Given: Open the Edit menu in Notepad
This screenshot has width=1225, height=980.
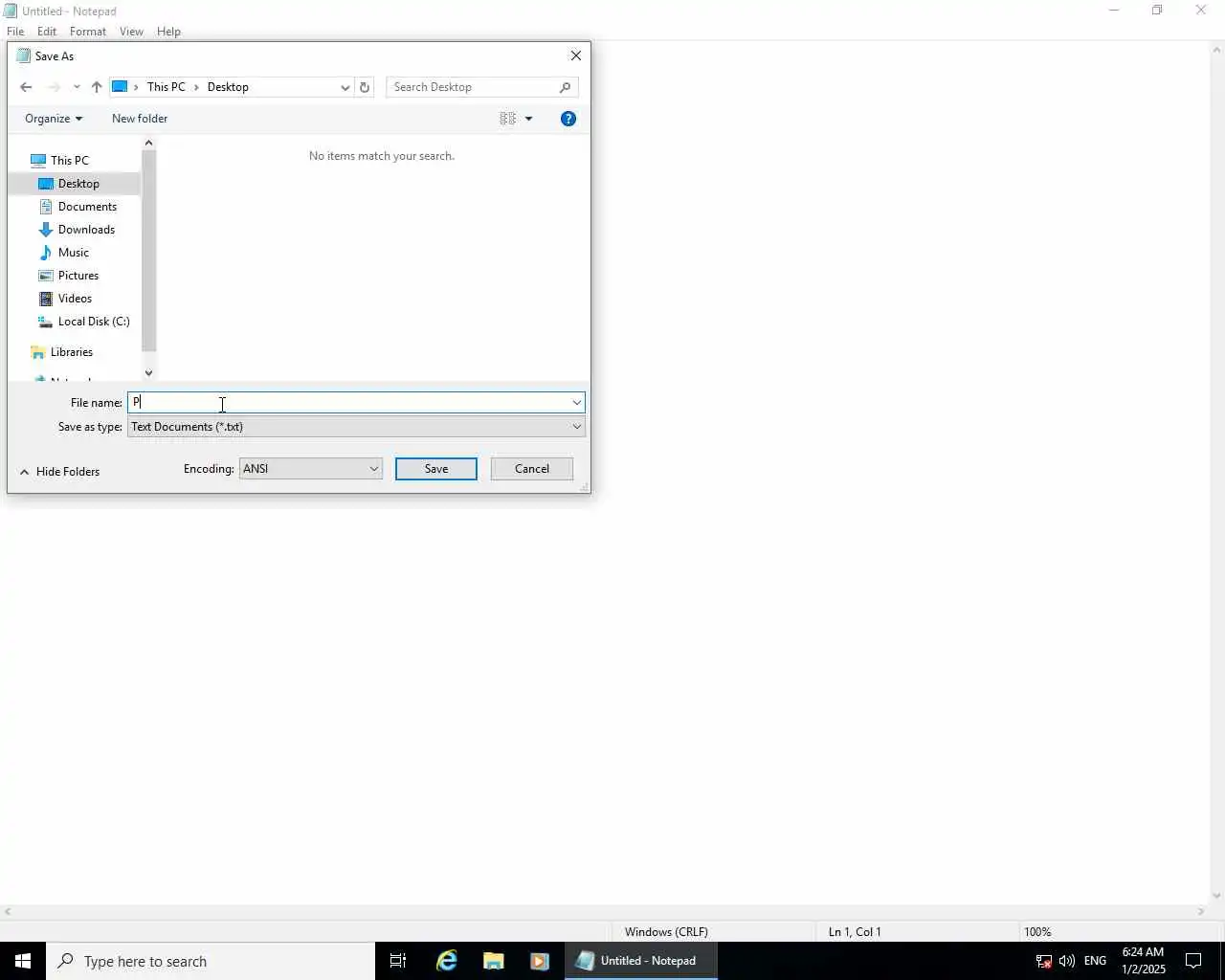Looking at the screenshot, I should coord(47,32).
